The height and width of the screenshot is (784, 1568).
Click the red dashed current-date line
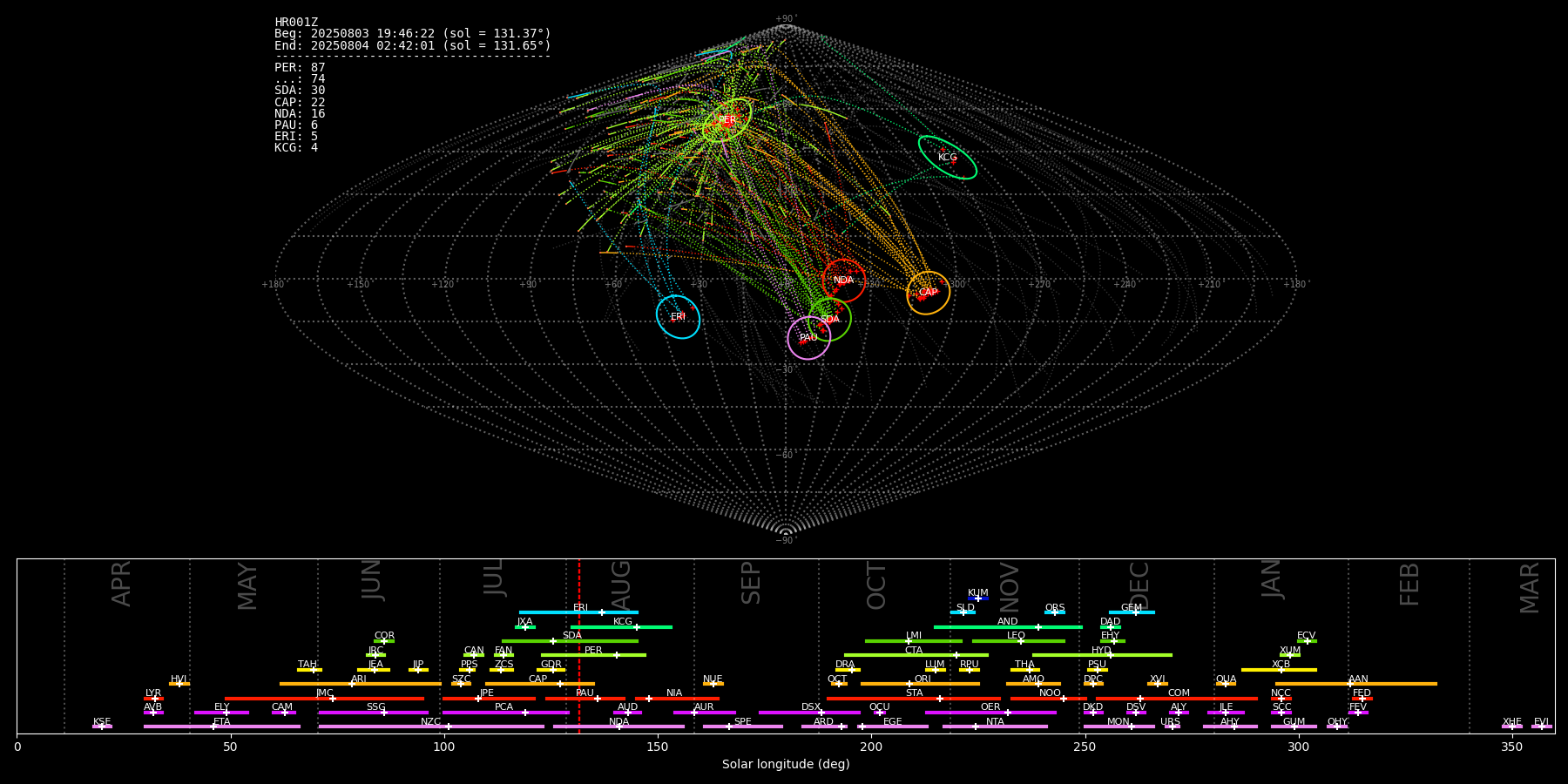pyautogui.click(x=578, y=645)
